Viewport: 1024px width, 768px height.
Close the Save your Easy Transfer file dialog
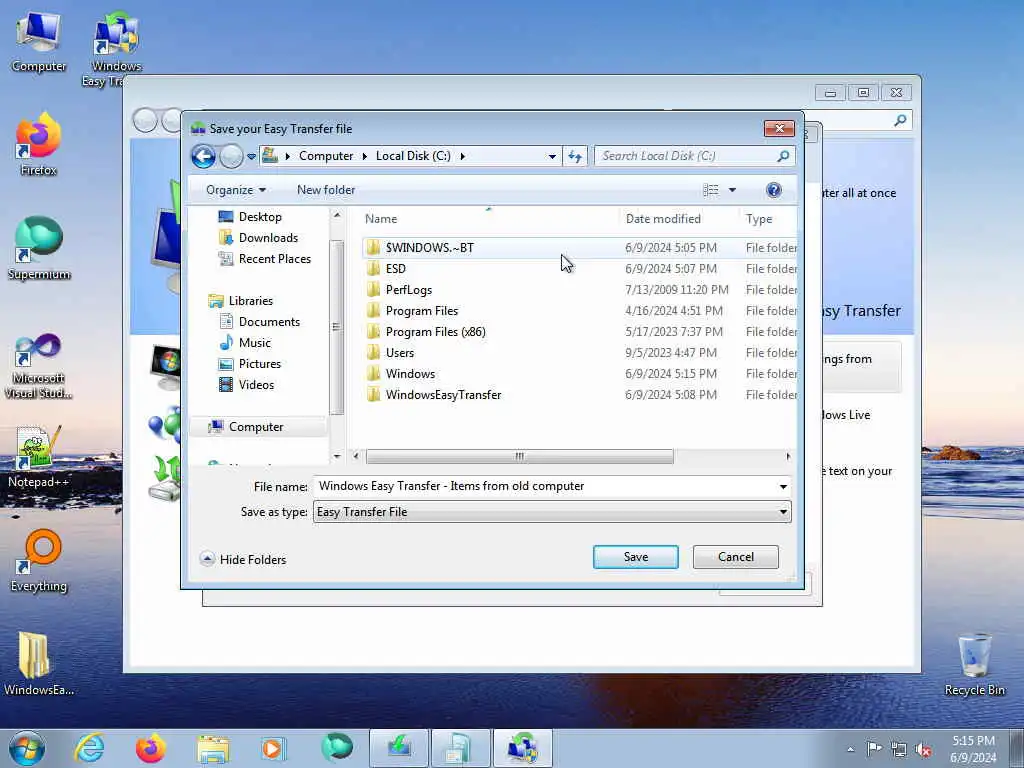click(x=779, y=129)
